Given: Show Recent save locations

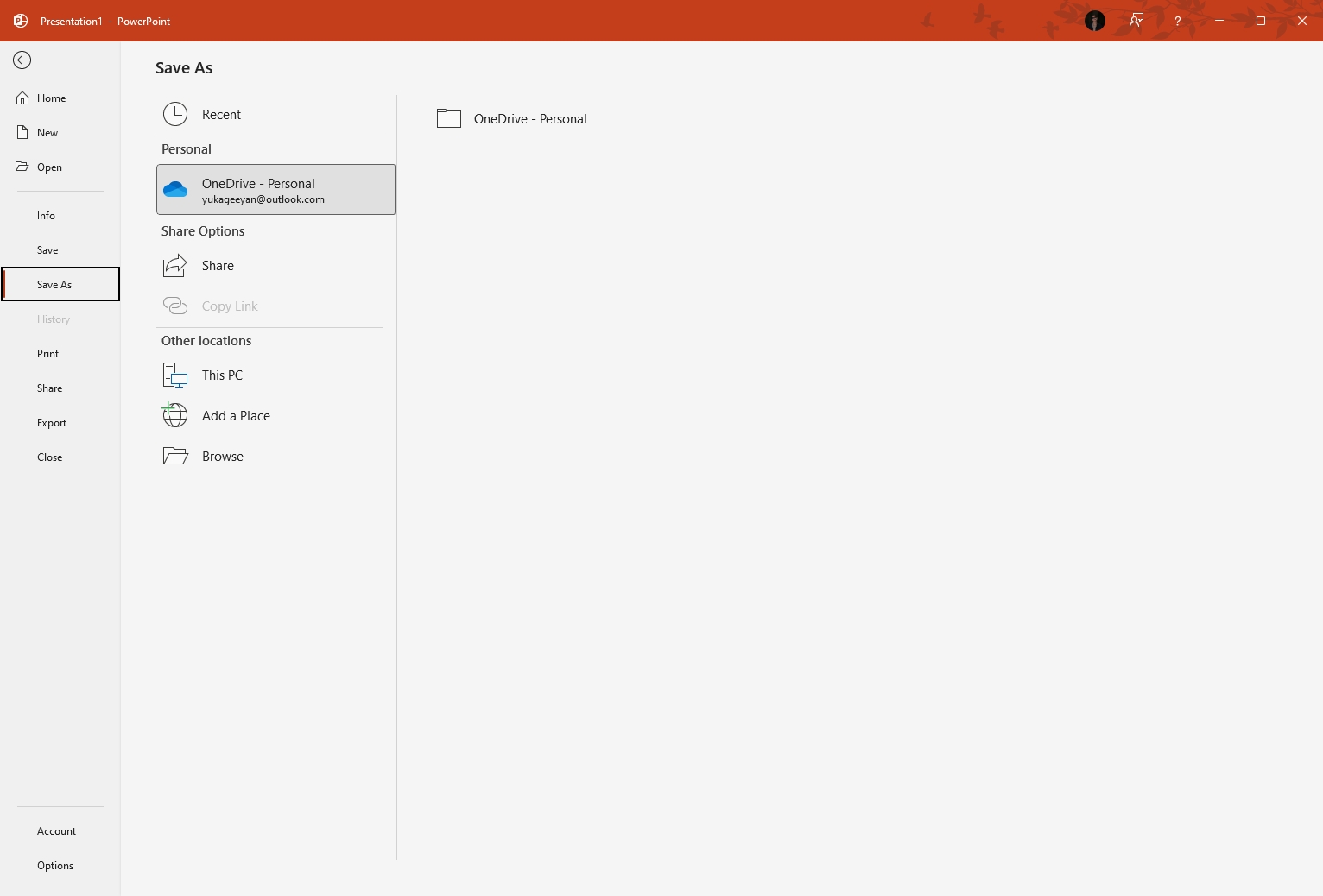Looking at the screenshot, I should pos(275,114).
